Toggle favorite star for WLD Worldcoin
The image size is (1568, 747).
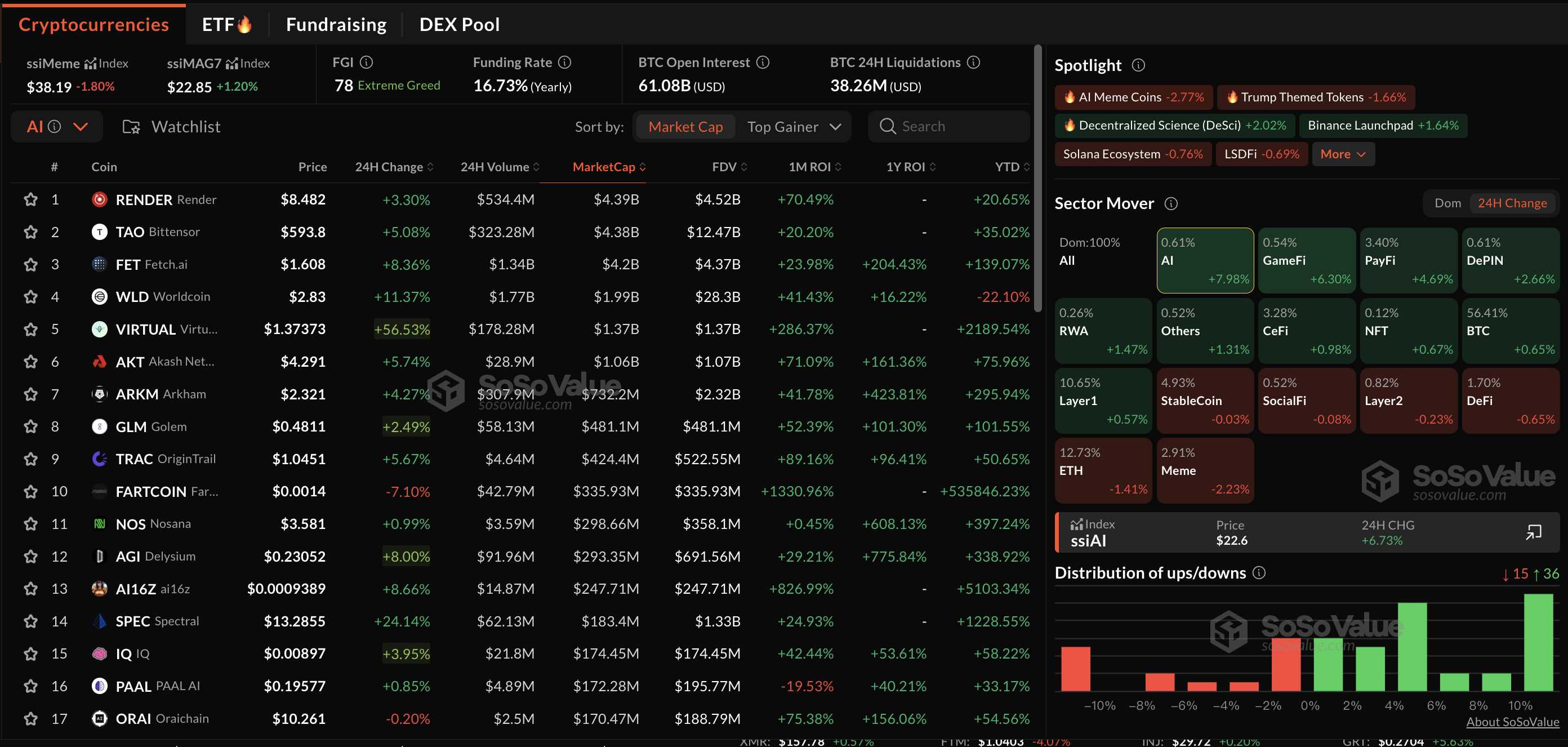pyautogui.click(x=30, y=296)
